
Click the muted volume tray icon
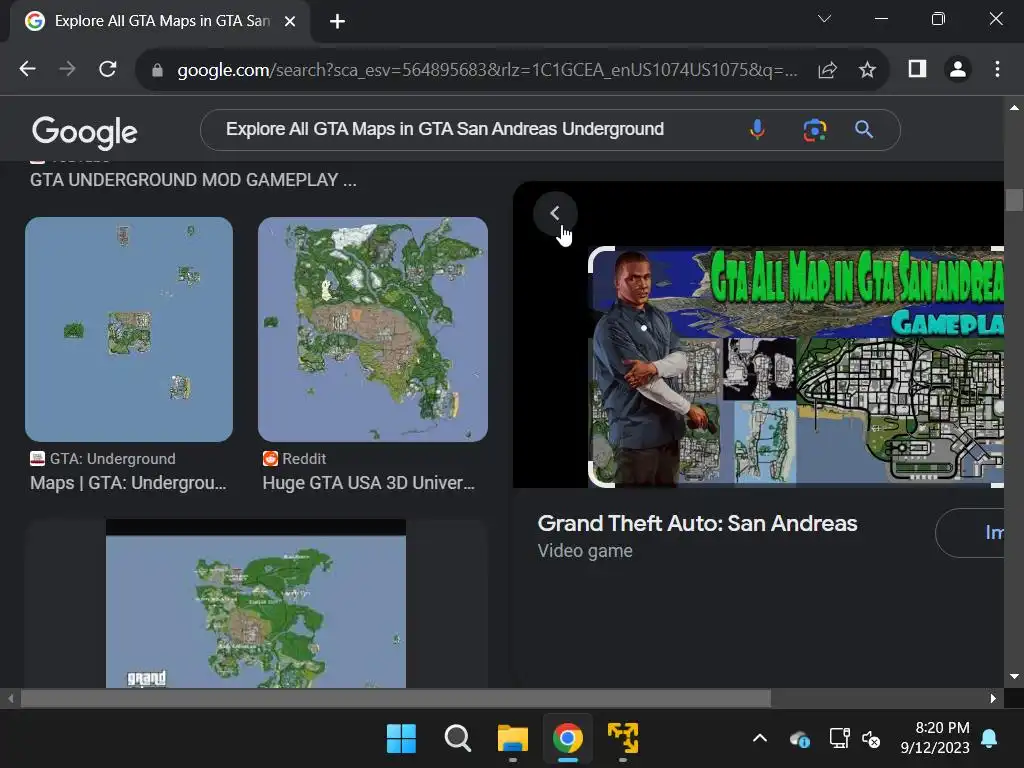pos(871,739)
